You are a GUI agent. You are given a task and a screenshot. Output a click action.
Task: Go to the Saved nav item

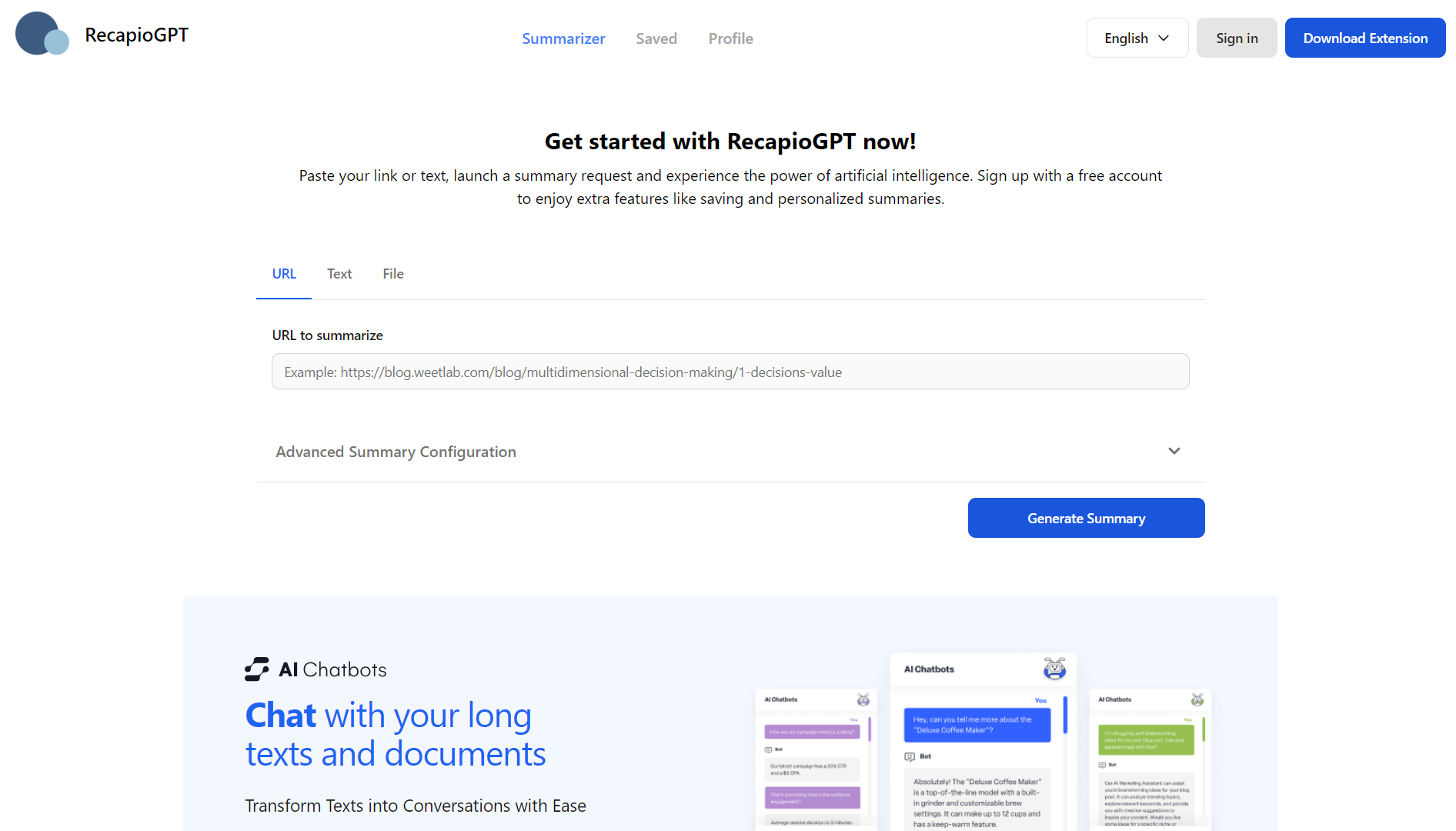(656, 38)
